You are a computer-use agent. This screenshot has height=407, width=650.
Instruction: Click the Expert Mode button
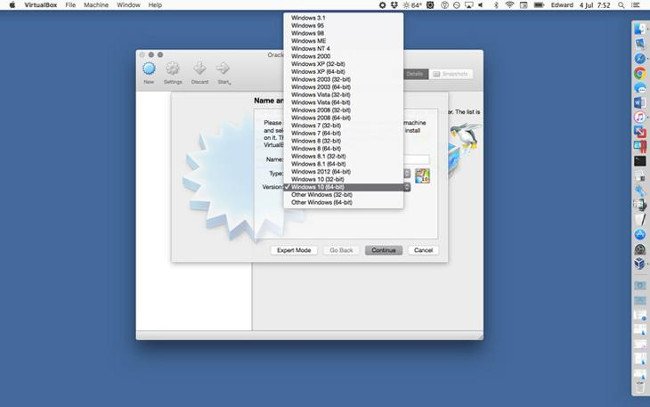tap(294, 250)
